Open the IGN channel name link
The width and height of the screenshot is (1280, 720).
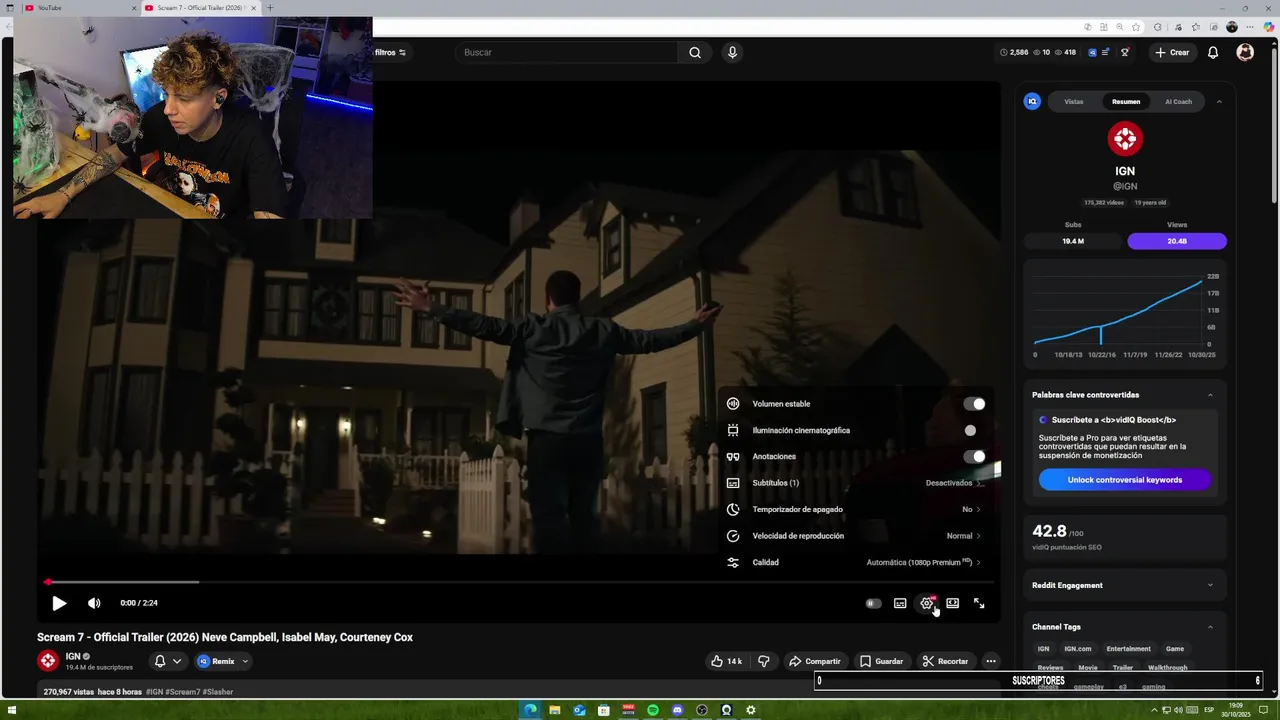[73, 656]
